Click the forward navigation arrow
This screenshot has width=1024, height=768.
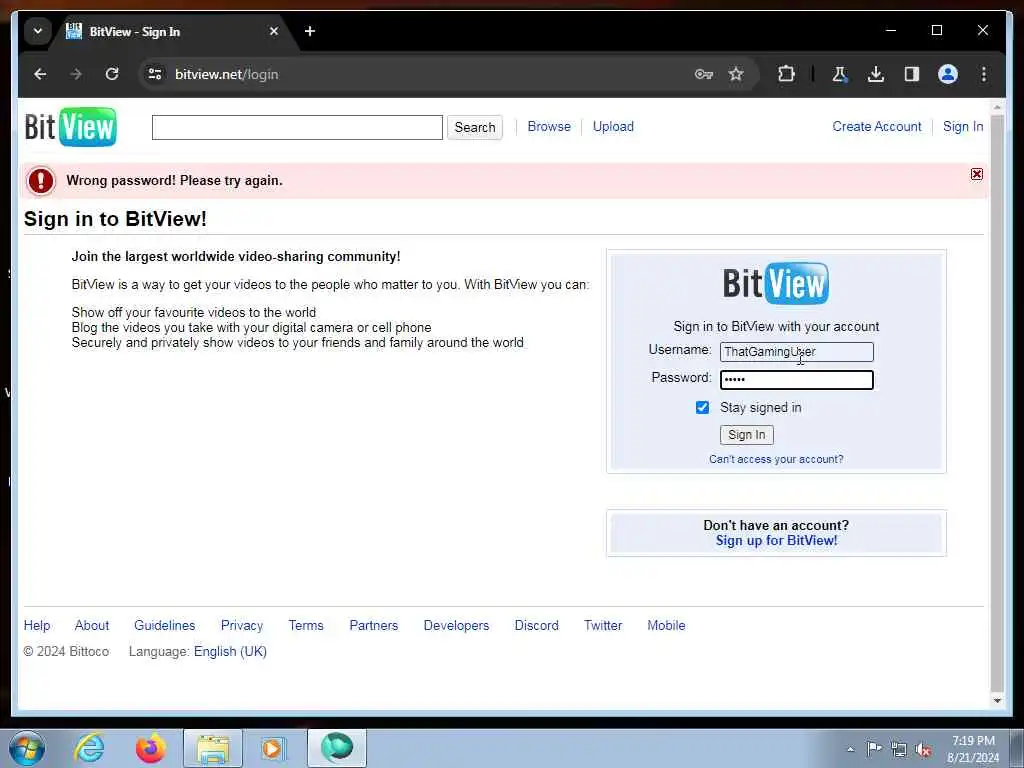tap(76, 74)
